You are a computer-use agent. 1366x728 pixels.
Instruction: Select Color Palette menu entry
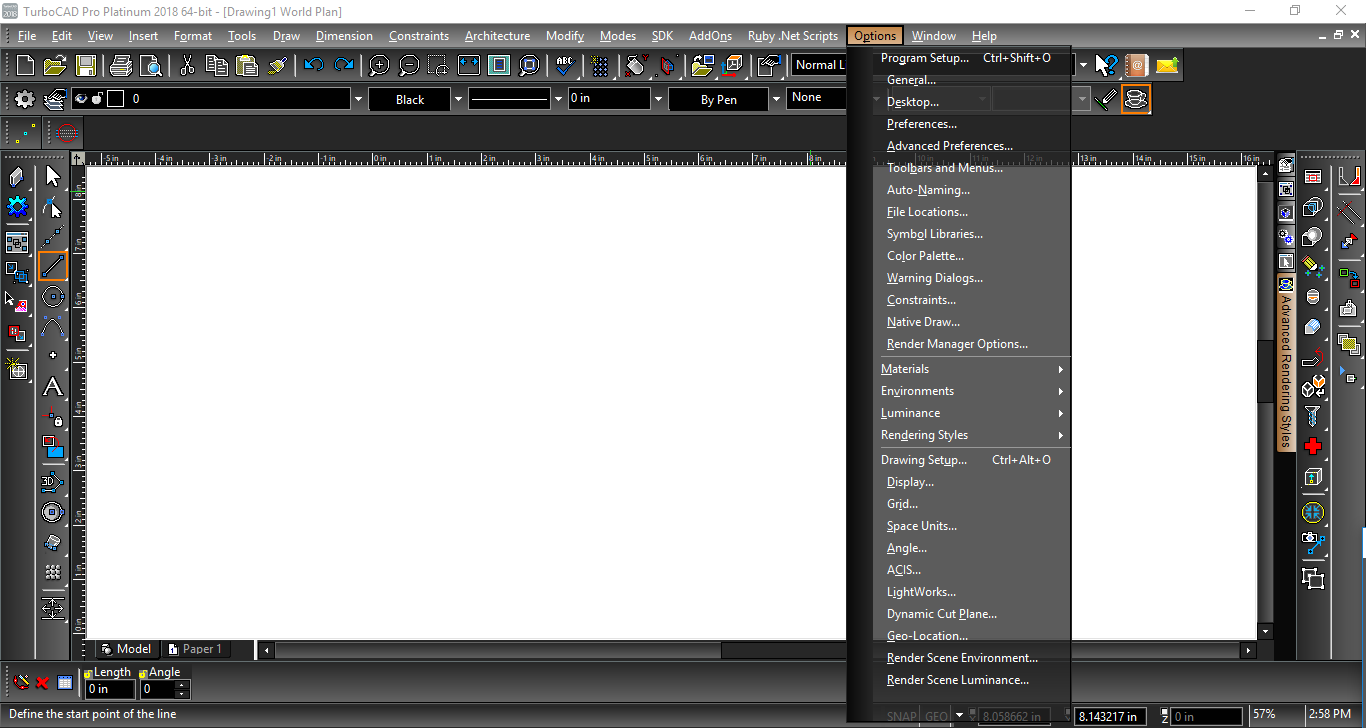[x=971, y=256]
